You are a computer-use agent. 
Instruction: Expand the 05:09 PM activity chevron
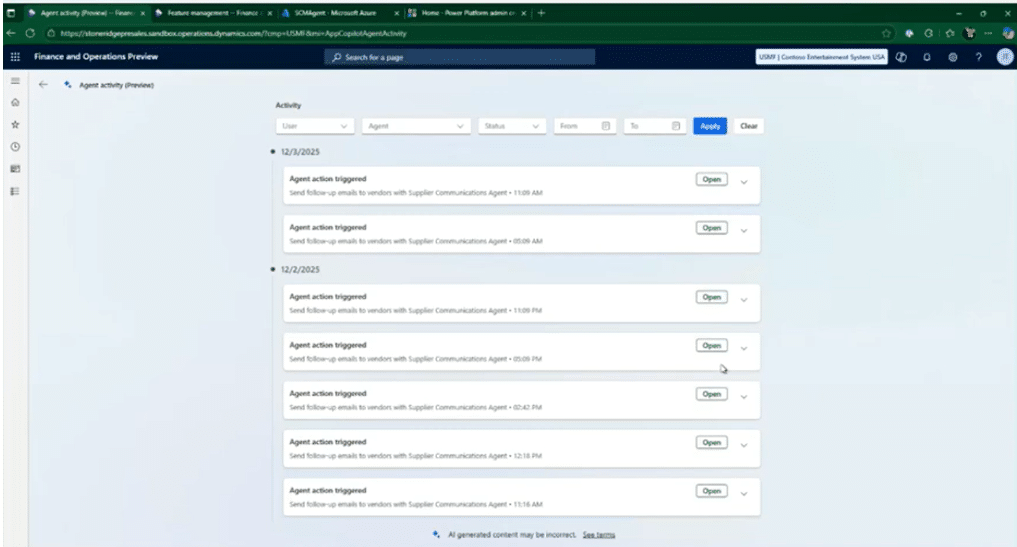coord(744,349)
